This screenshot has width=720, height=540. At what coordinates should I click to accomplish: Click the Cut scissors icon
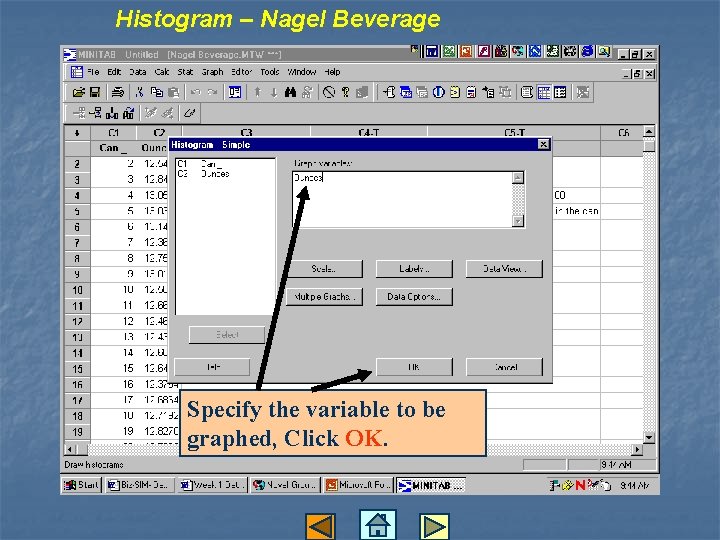coord(140,92)
